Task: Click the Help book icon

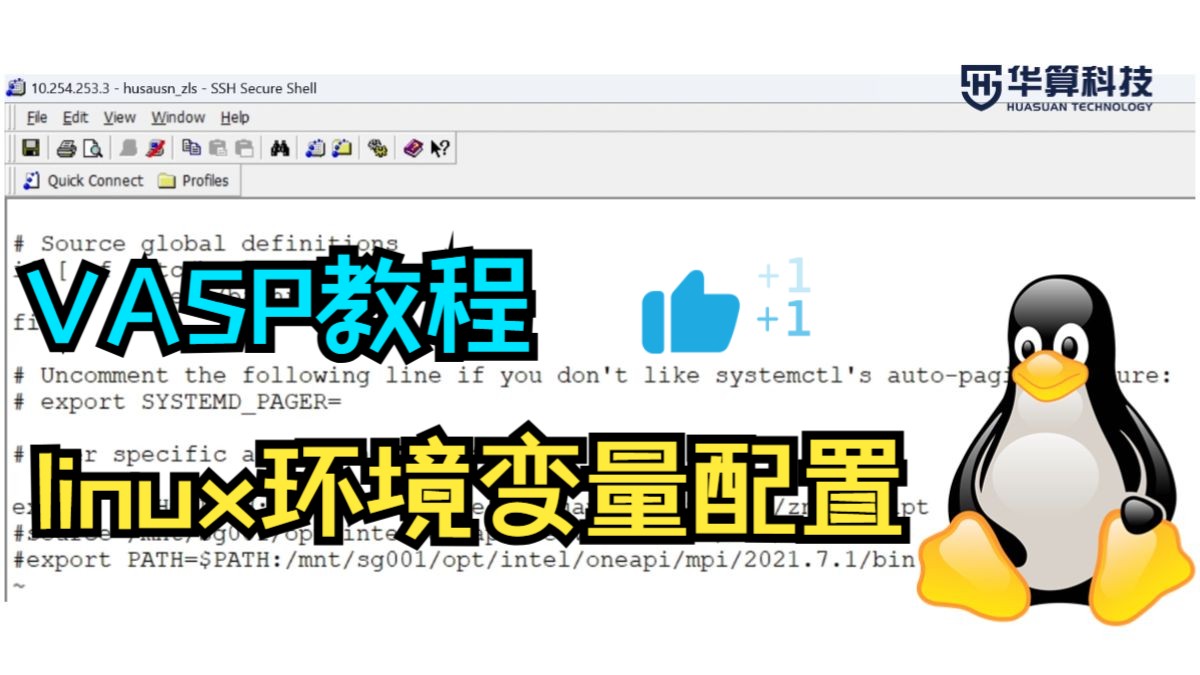Action: pyautogui.click(x=413, y=149)
